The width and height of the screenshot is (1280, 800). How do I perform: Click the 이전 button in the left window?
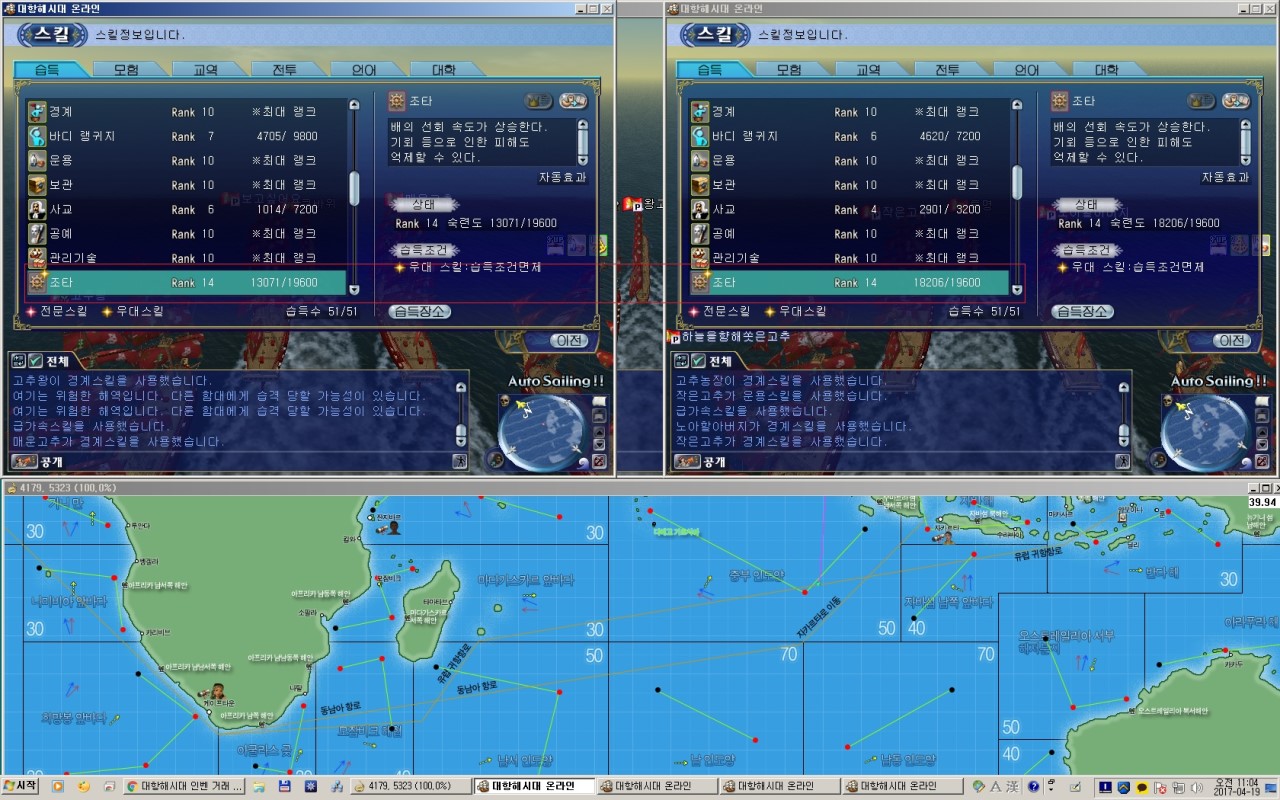click(x=570, y=341)
